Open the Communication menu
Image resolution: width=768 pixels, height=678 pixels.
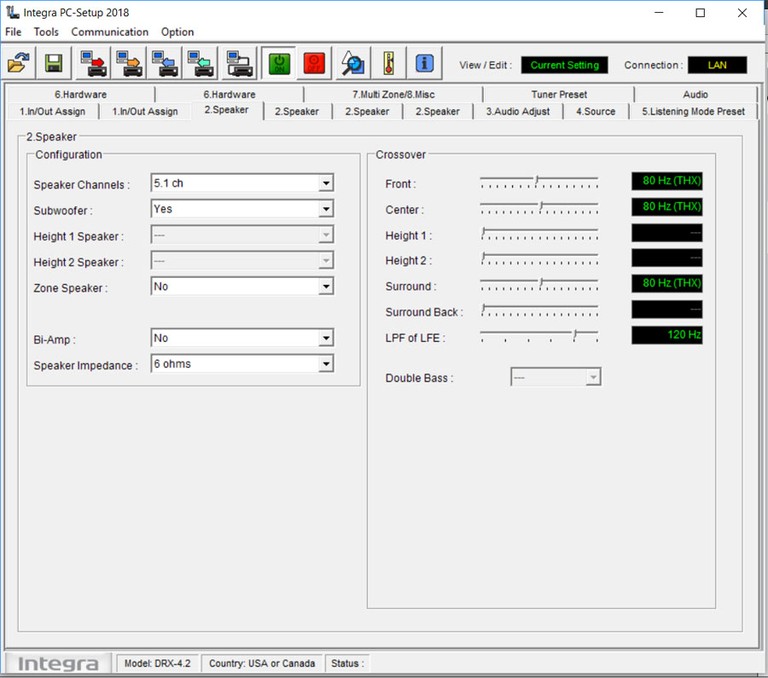[109, 32]
